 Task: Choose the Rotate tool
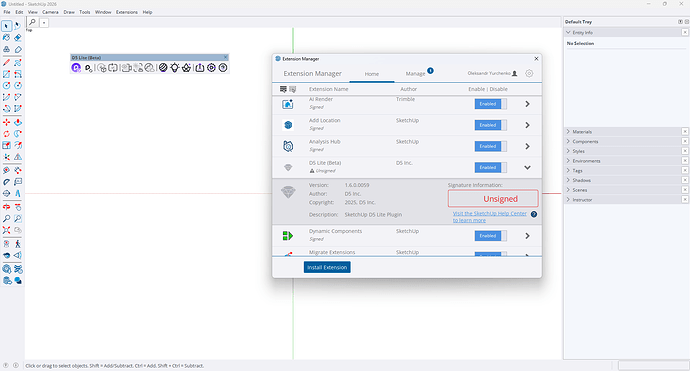[x=7, y=134]
